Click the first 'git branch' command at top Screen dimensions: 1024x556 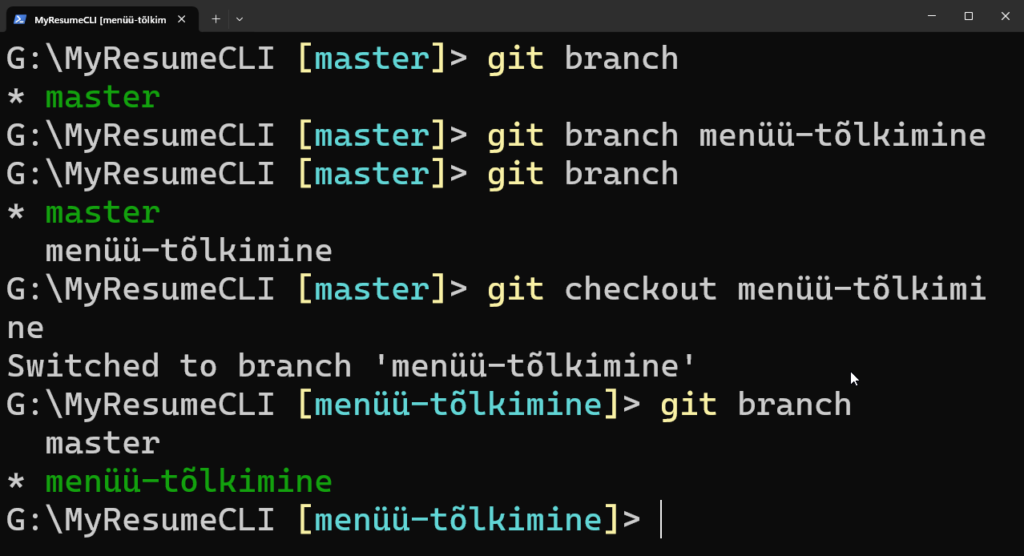pyautogui.click(x=582, y=59)
